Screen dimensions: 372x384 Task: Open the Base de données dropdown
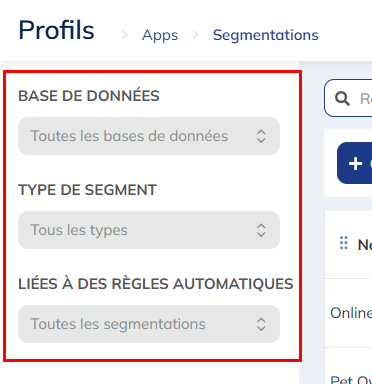point(149,136)
